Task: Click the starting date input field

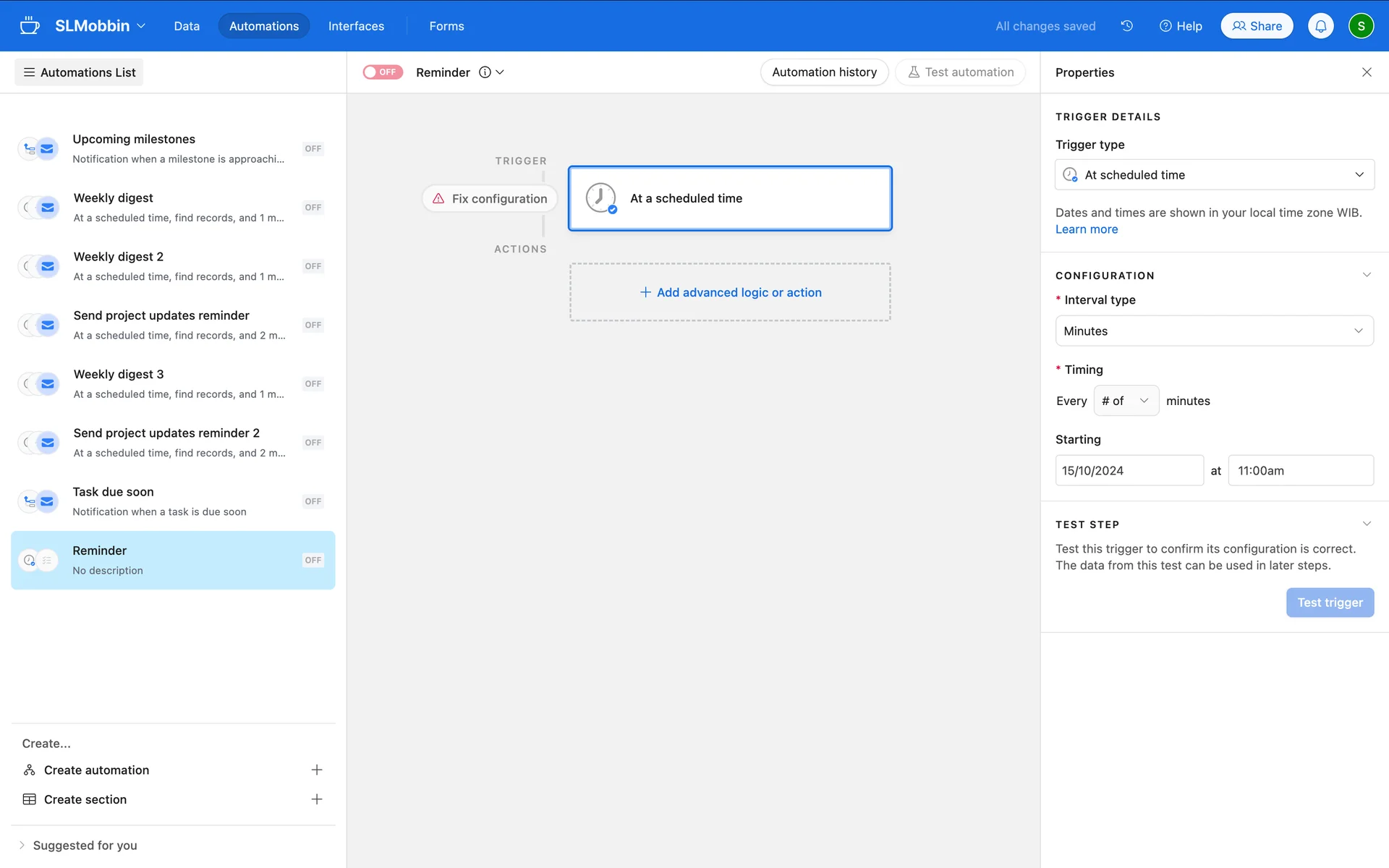Action: coord(1129,471)
